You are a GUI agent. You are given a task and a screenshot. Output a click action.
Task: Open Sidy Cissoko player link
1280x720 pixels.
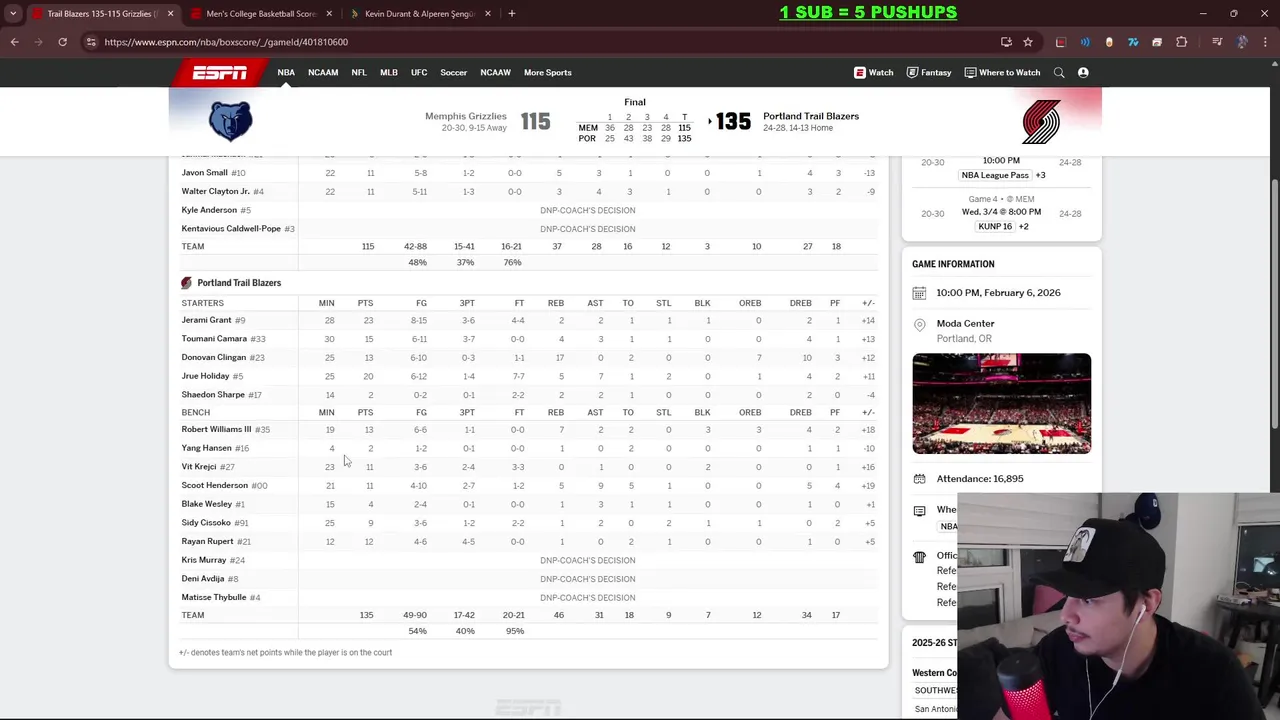pos(206,523)
